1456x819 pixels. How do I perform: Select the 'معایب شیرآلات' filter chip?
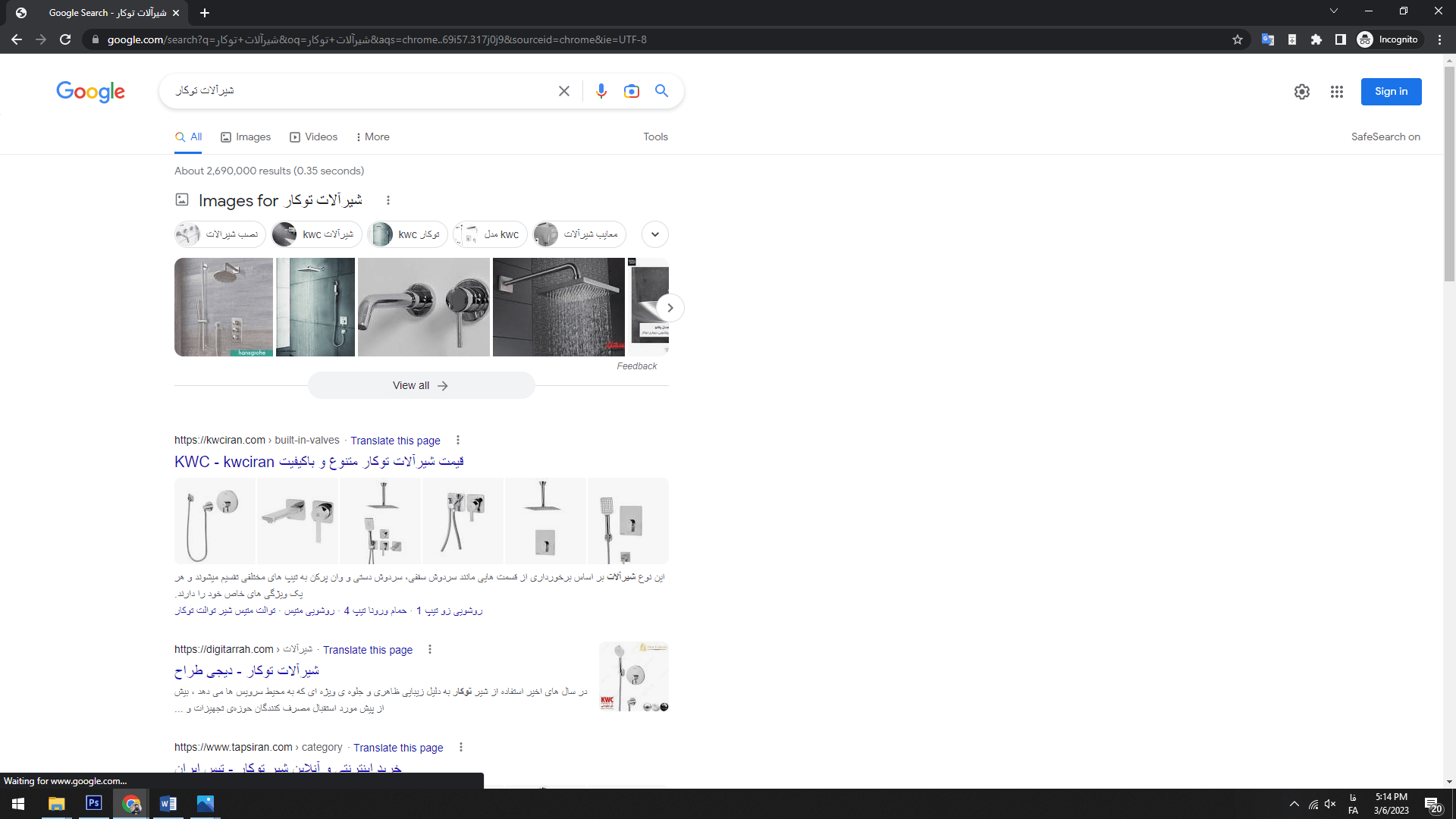[x=580, y=234]
